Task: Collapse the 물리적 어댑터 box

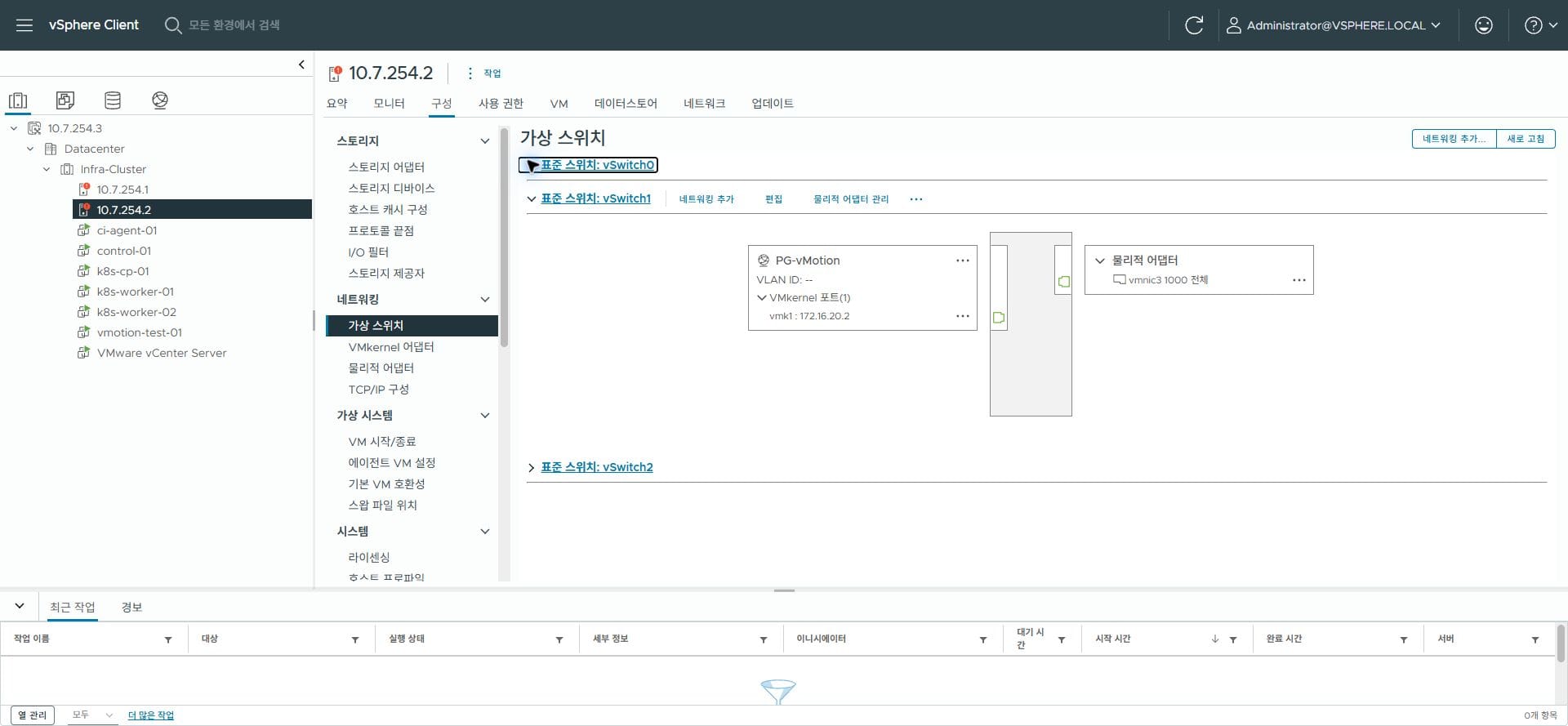Action: coord(1100,261)
